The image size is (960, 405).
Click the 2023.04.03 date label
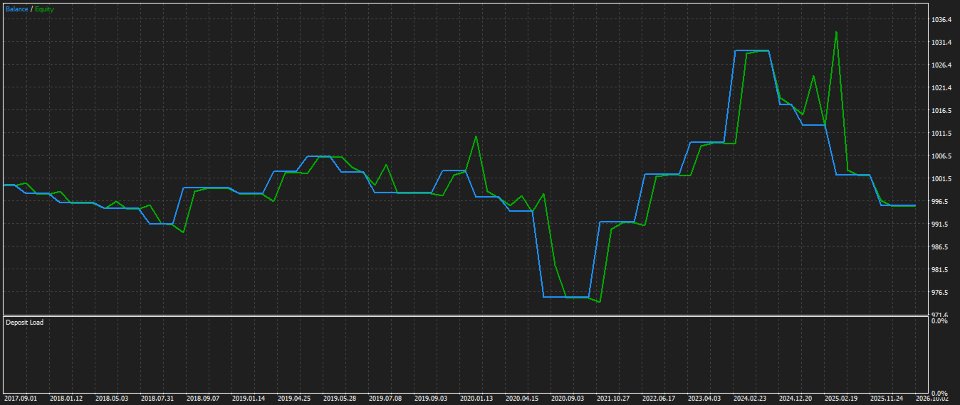point(703,398)
